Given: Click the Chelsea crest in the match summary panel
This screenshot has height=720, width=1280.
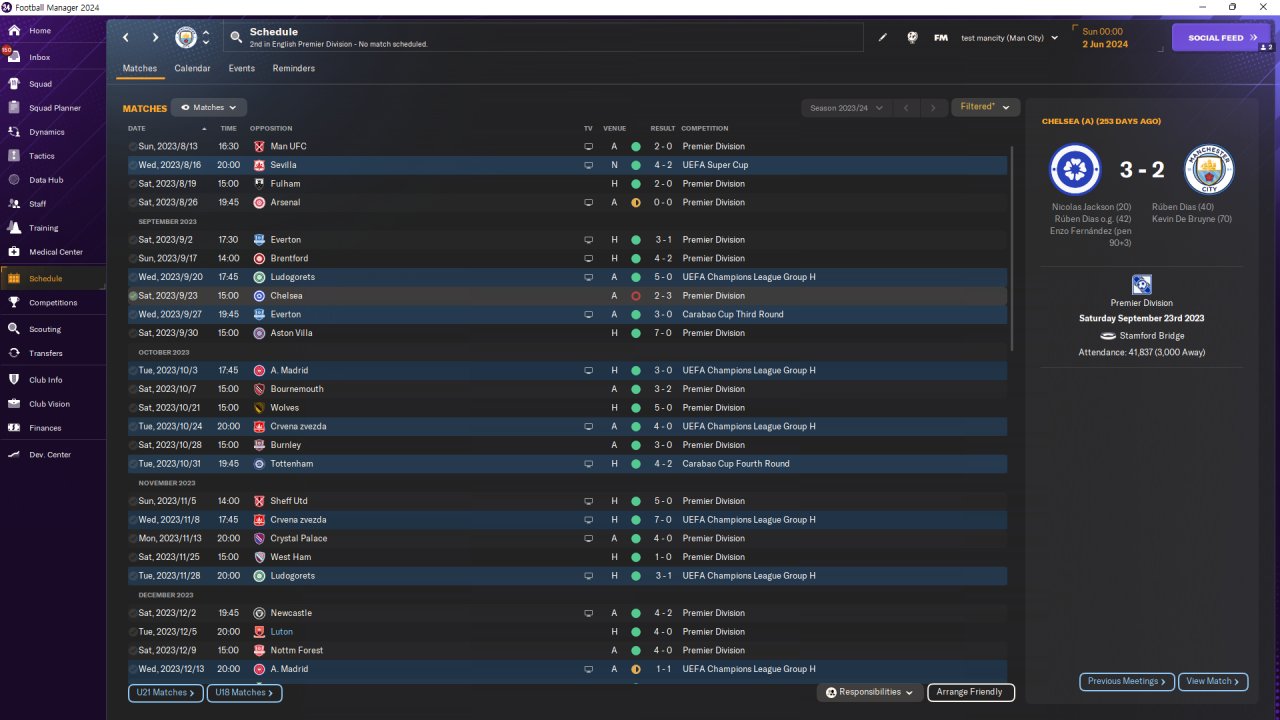Looking at the screenshot, I should click(1075, 169).
